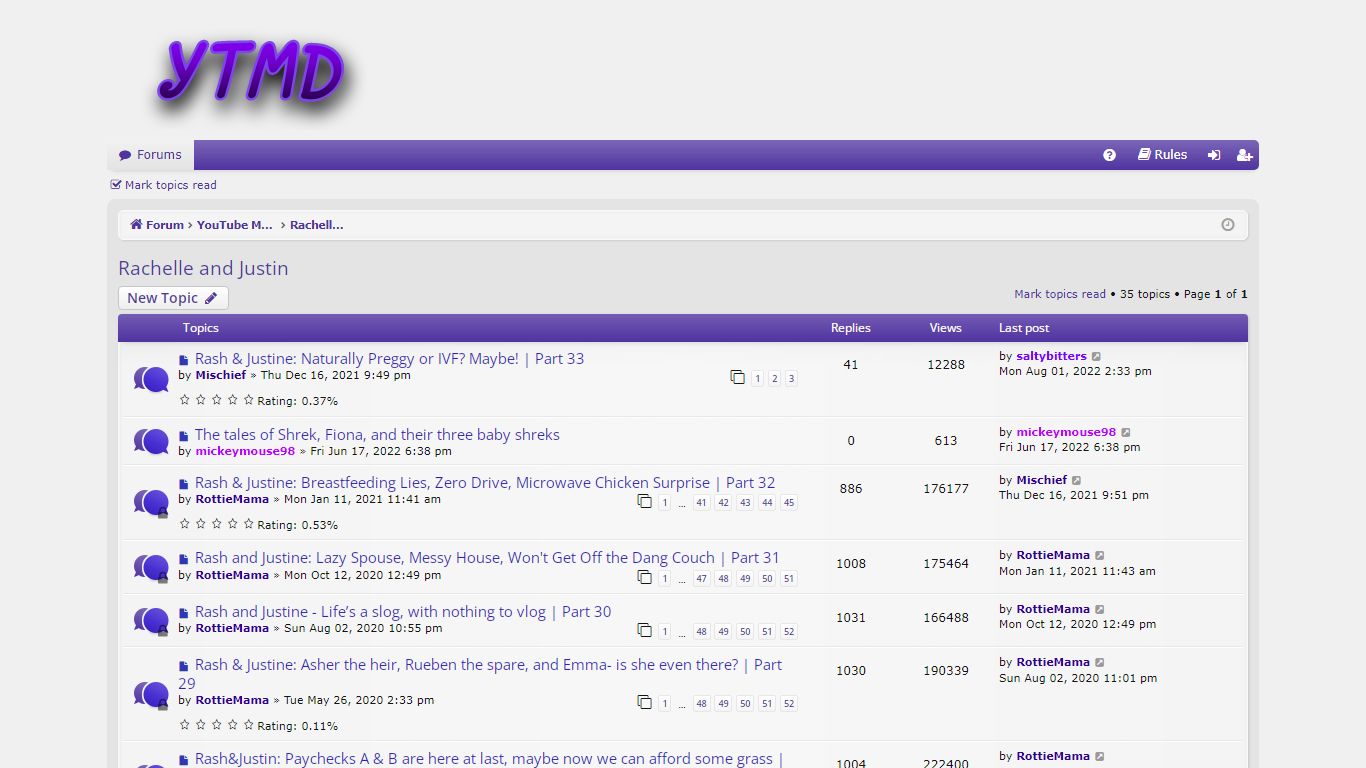Click topic status icon for Shrek topic
Image resolution: width=1366 pixels, height=768 pixels.
point(151,441)
